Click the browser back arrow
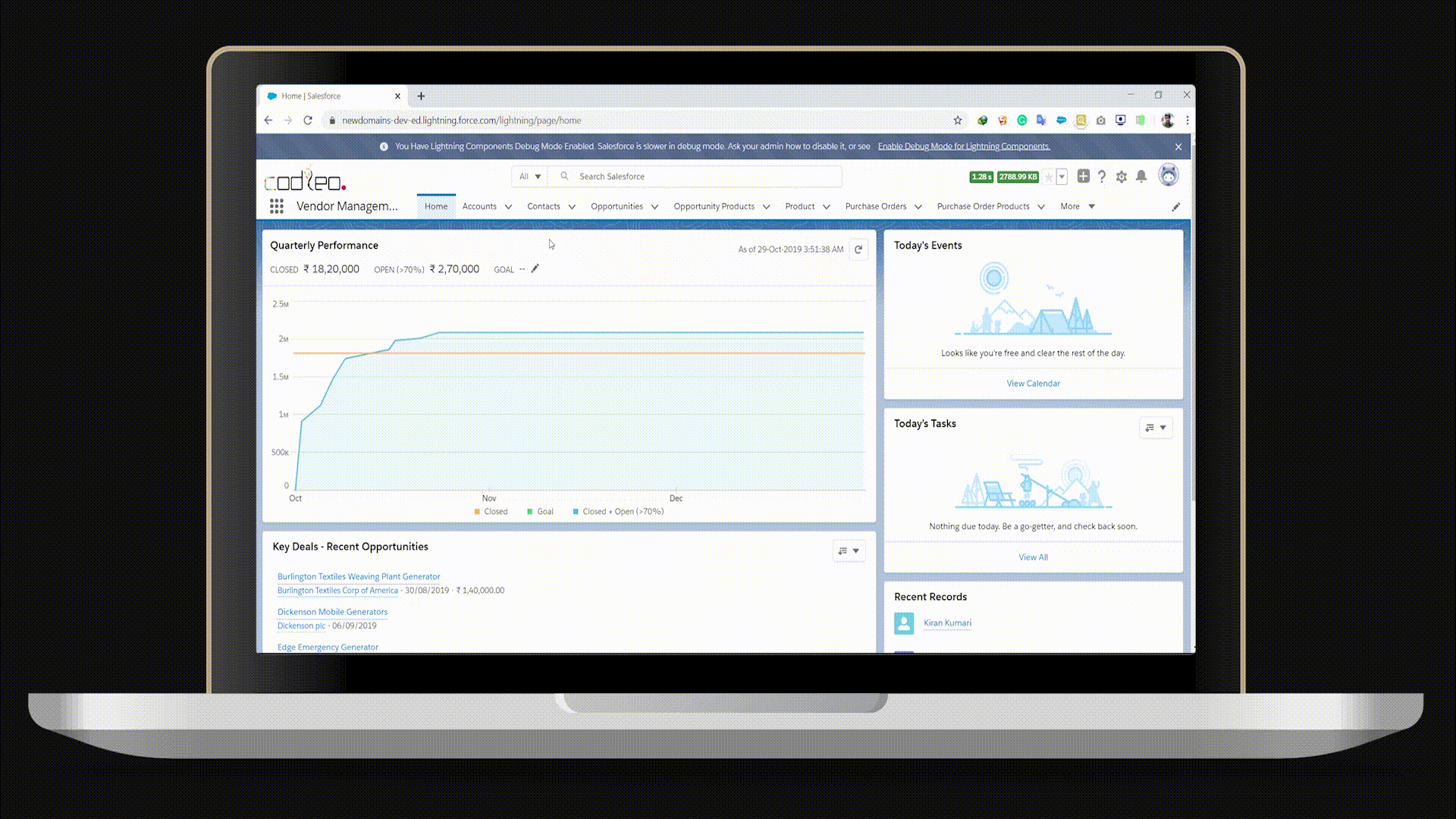Screen dimensions: 1456x819 [268, 121]
